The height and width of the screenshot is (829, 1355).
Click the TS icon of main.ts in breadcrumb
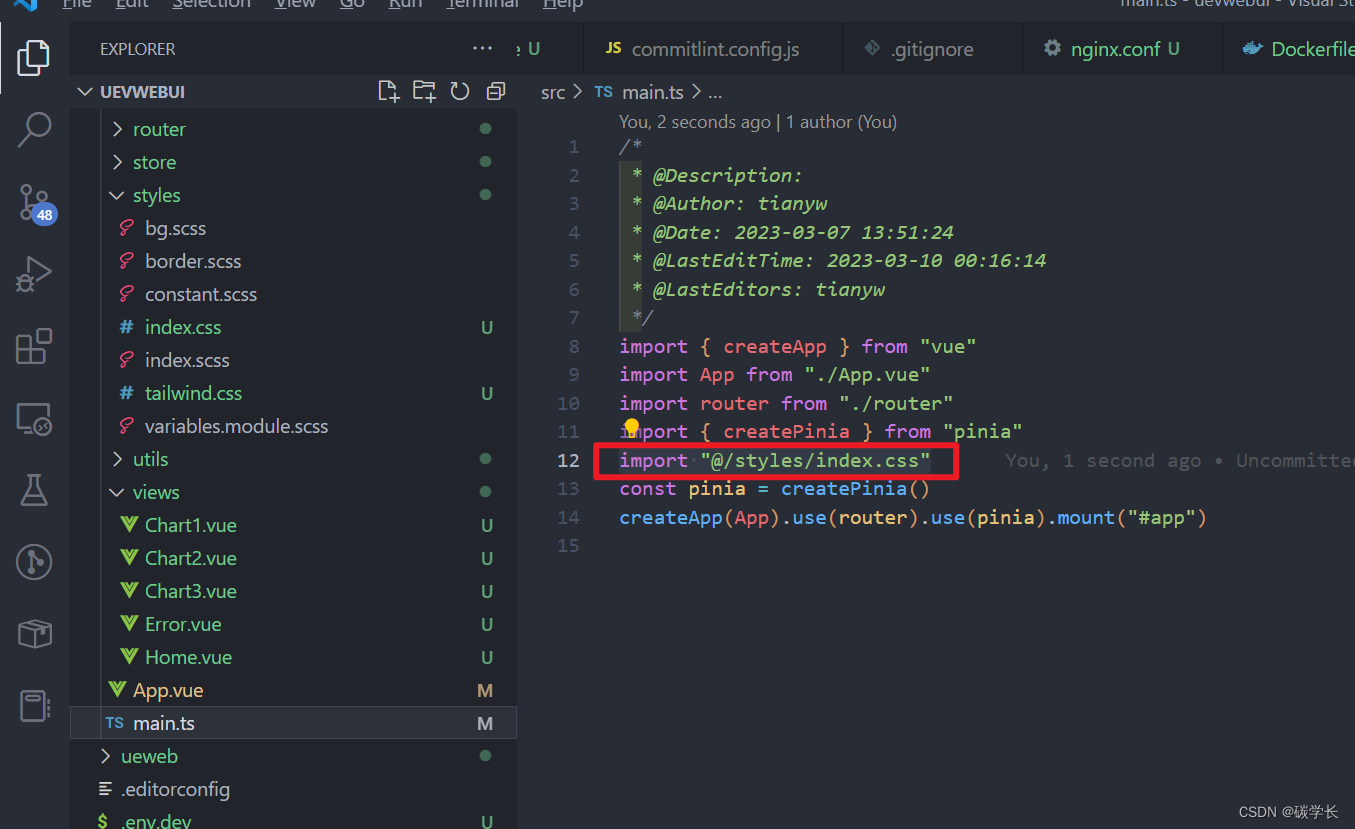[x=603, y=92]
